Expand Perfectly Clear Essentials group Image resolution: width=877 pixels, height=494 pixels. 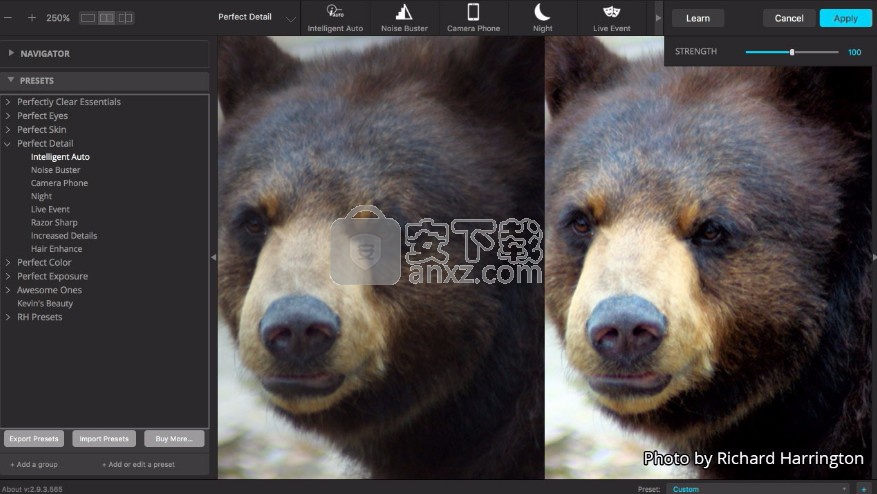tap(8, 102)
